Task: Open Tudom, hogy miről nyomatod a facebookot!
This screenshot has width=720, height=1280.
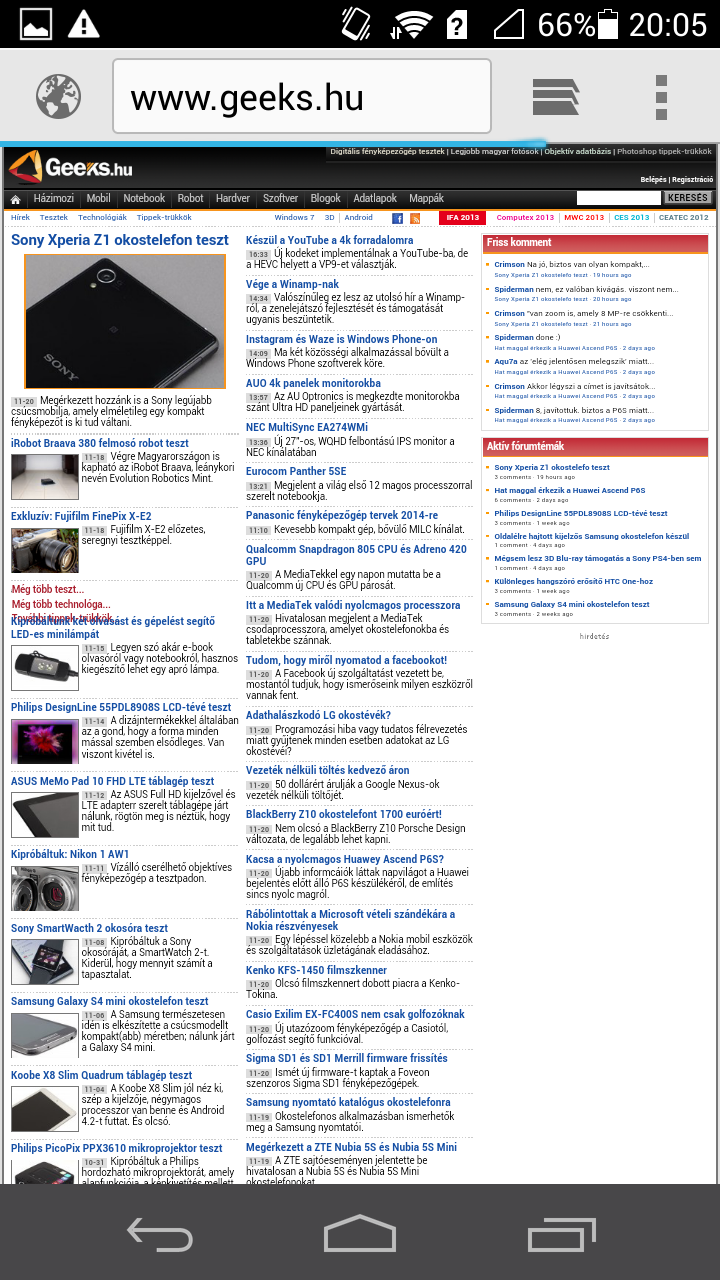Action: (x=347, y=660)
